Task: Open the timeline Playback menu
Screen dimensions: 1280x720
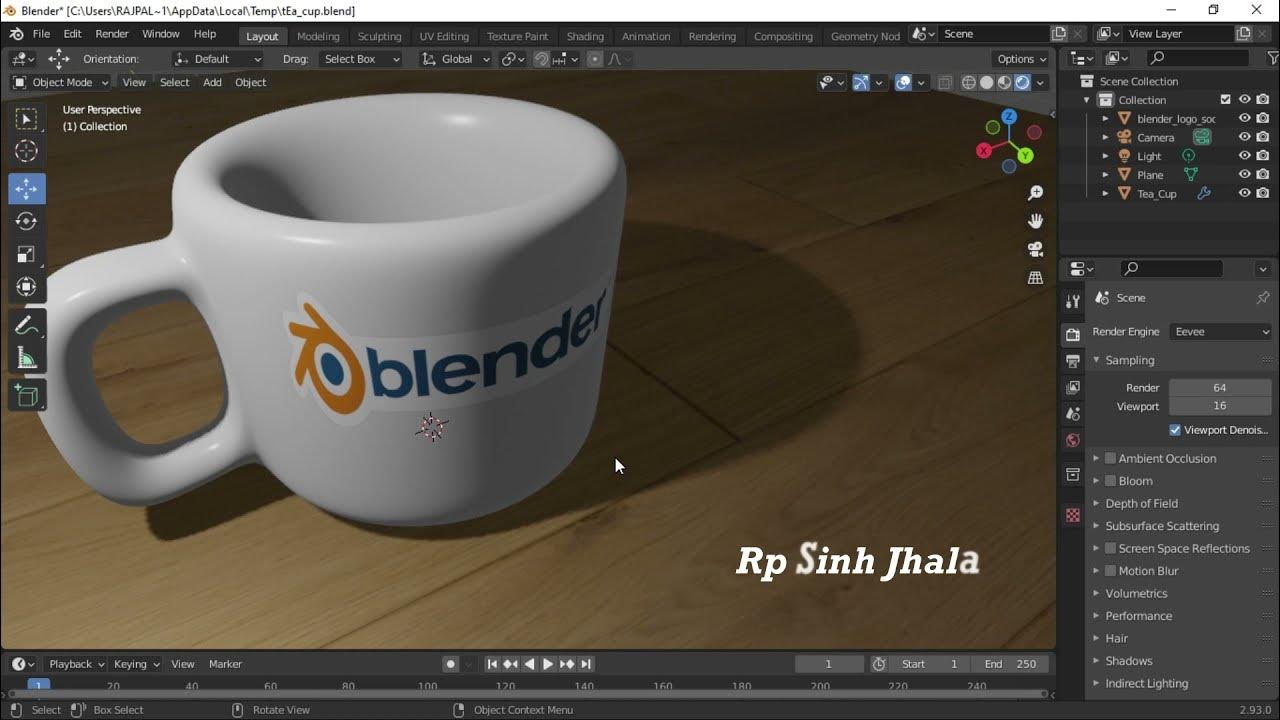Action: pyautogui.click(x=76, y=664)
